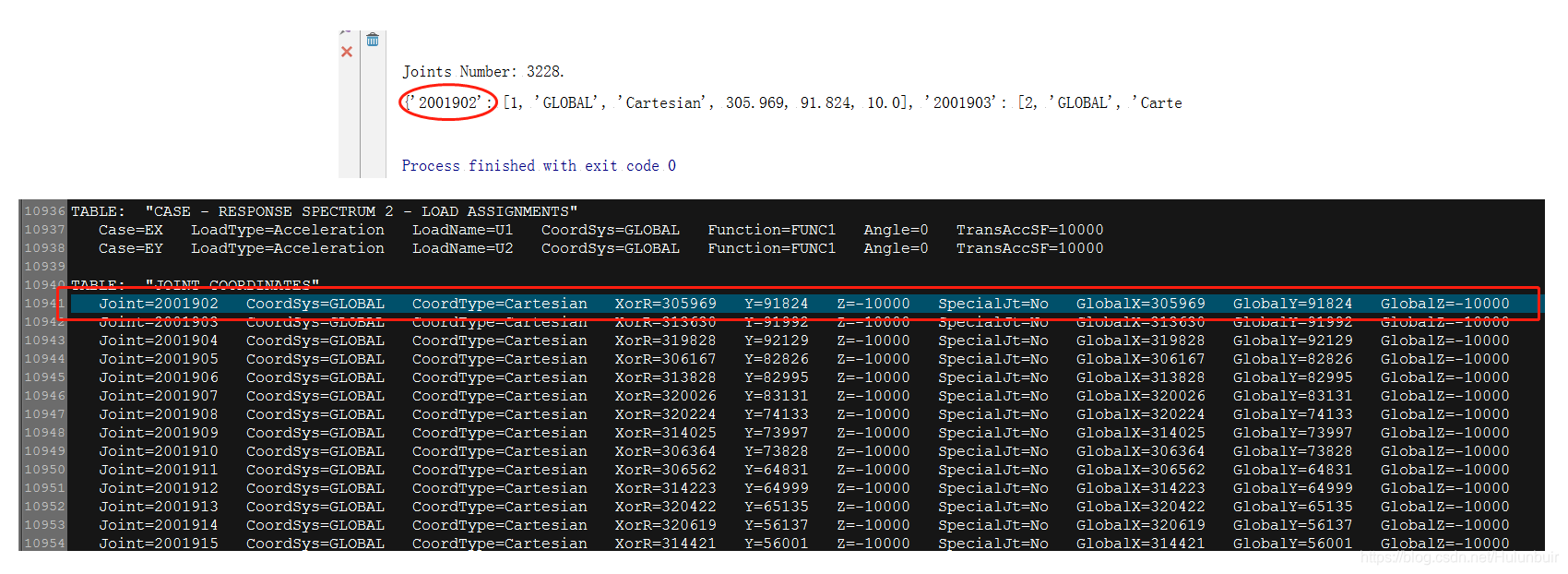This screenshot has width=1568, height=574.
Task: Click the trash can clear-output icon
Action: [373, 40]
